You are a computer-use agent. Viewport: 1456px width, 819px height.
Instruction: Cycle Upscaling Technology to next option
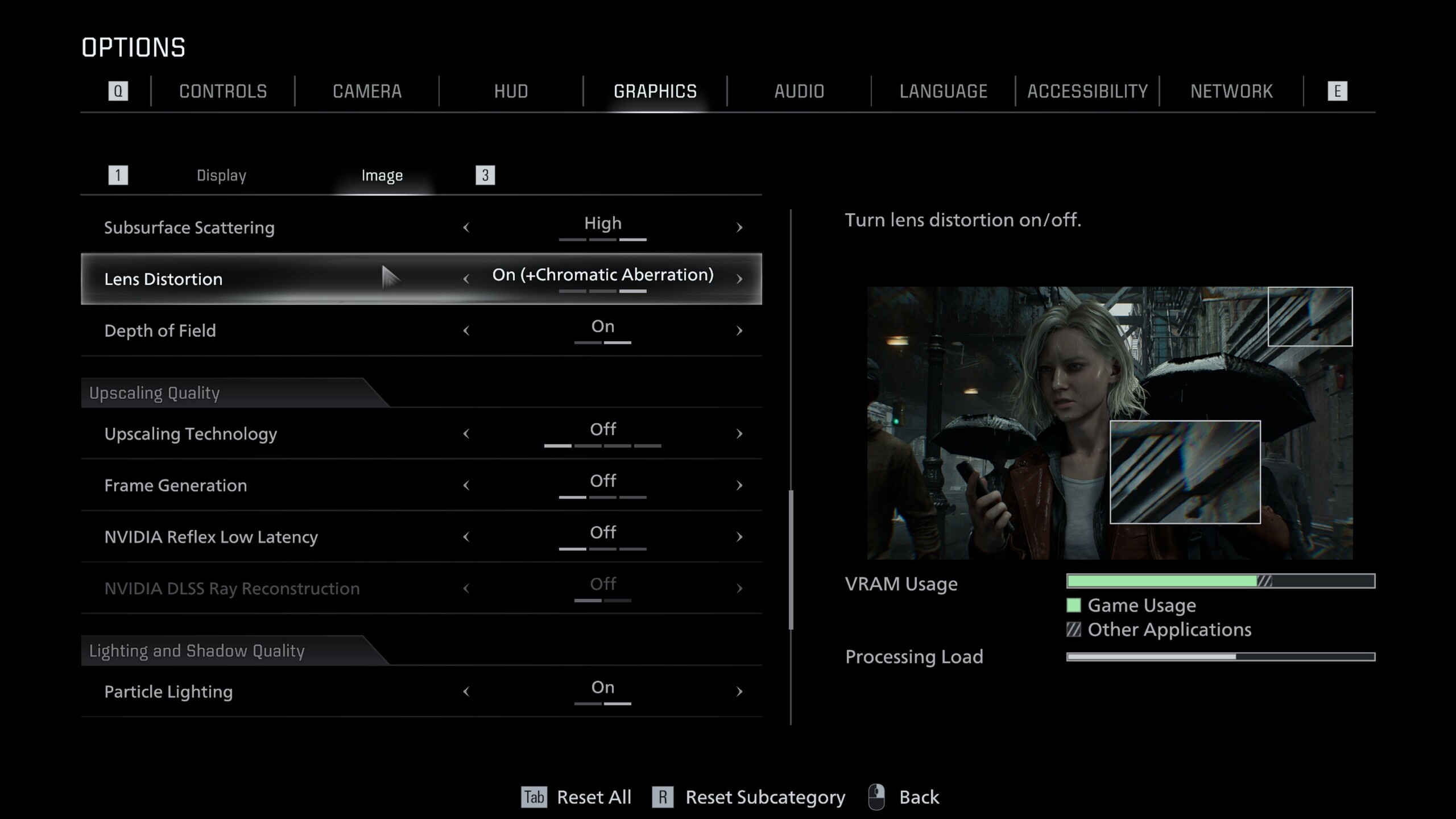(x=739, y=433)
